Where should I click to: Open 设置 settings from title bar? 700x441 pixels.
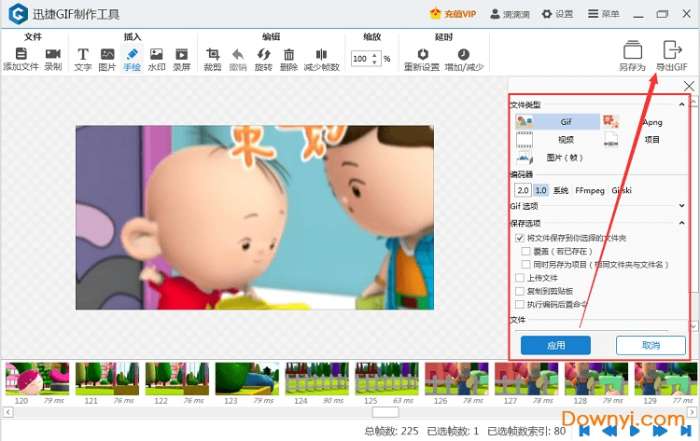(559, 14)
